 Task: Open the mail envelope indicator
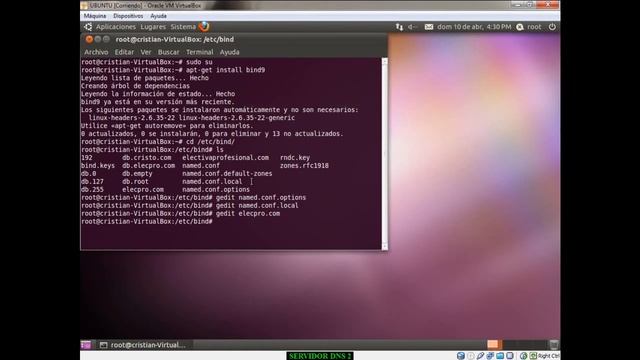click(x=429, y=27)
